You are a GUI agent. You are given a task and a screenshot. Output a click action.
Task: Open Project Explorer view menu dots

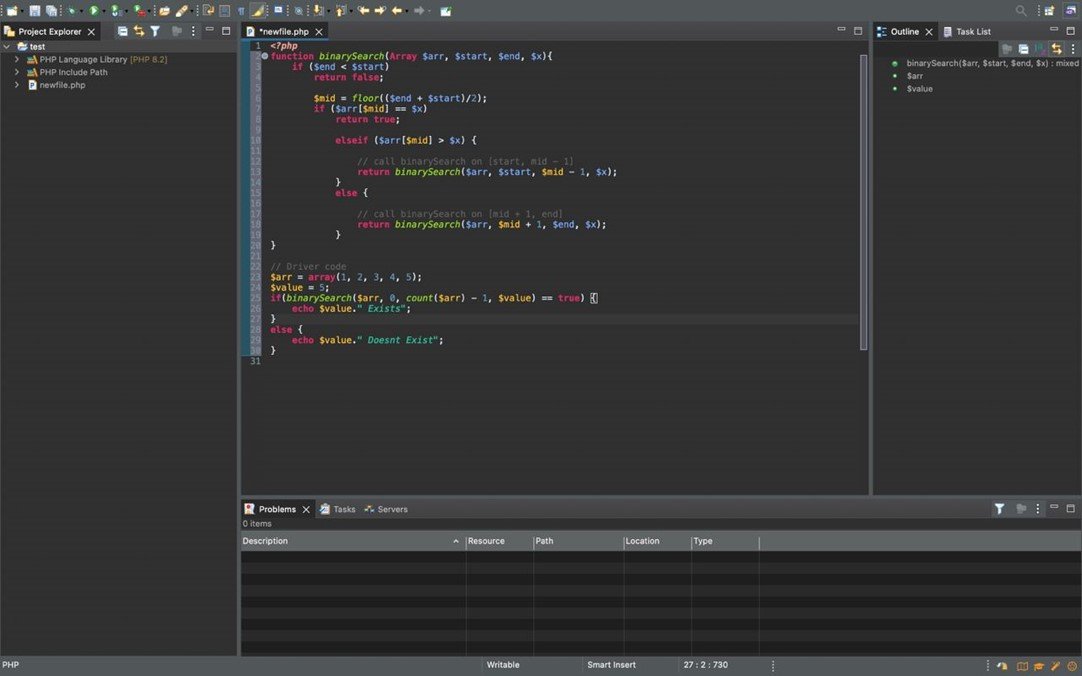click(193, 31)
